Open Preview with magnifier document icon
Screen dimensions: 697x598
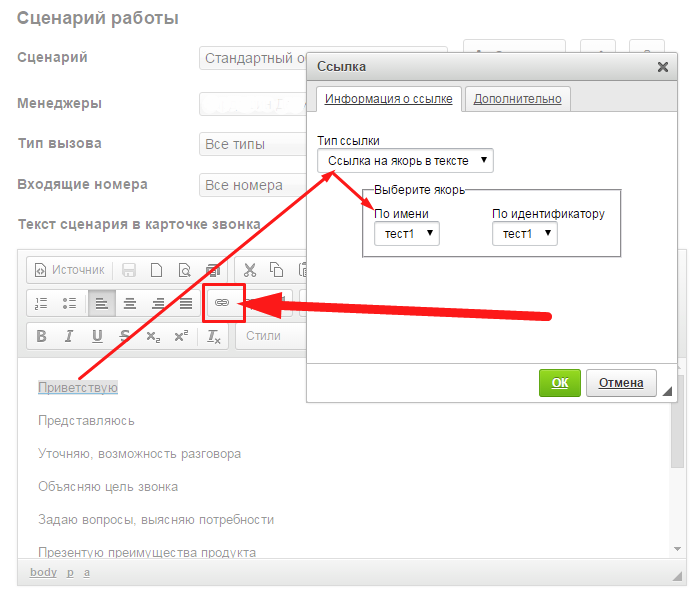point(184,270)
